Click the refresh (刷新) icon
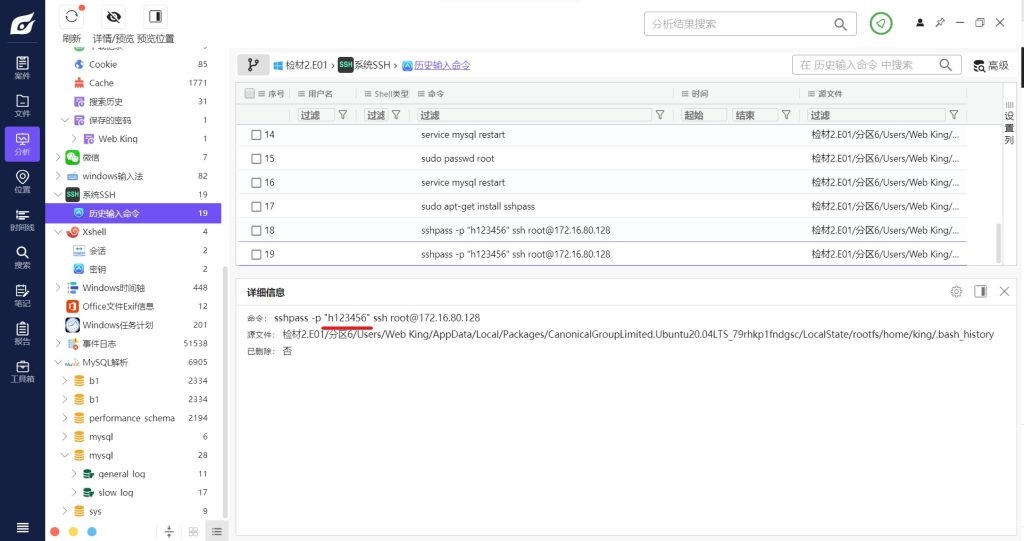Screen dimensions: 1024x541 (x=71, y=17)
